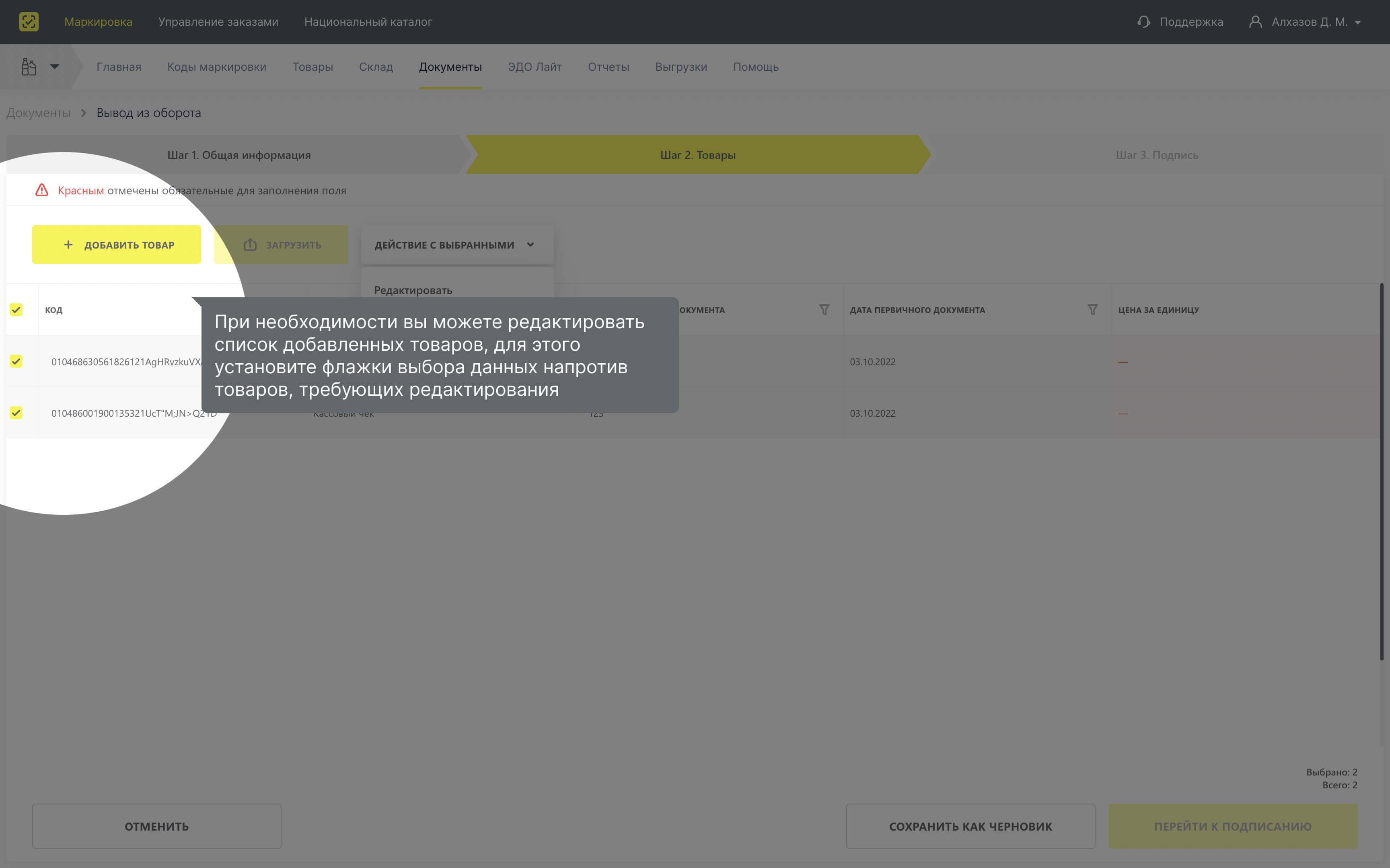Screen dimensions: 1390x868
Task: Open the Отчеты tab
Action: click(609, 67)
